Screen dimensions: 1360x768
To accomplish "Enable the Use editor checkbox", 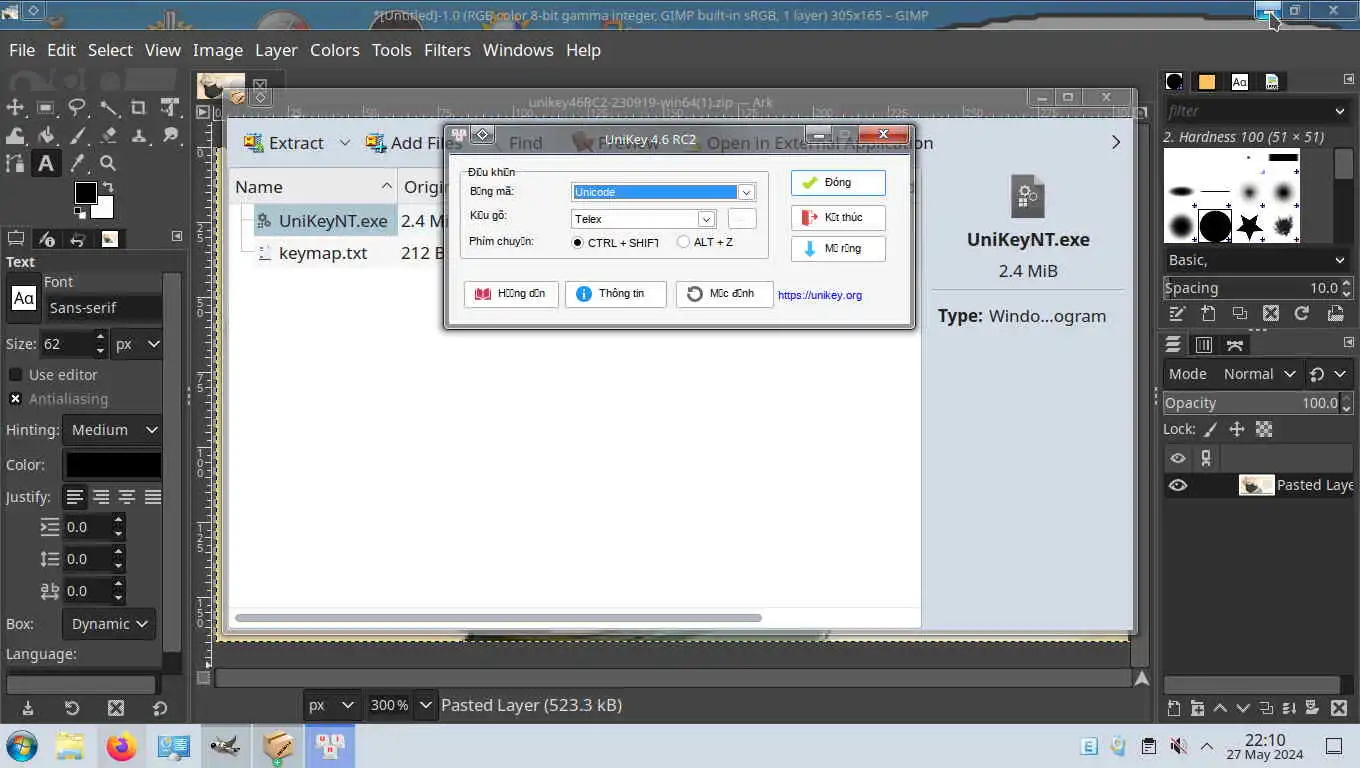I will [x=15, y=375].
